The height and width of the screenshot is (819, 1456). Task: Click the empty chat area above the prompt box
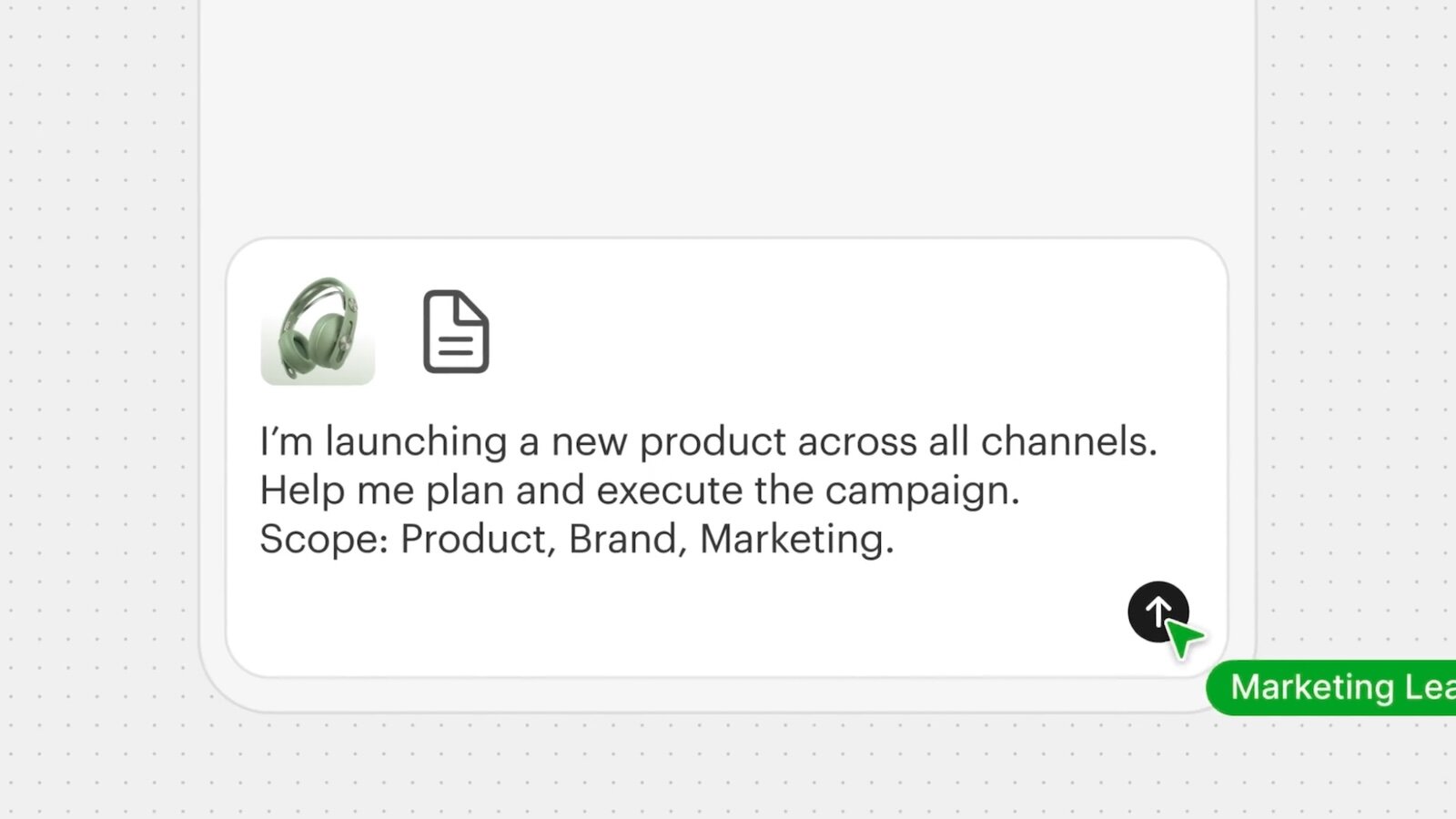(728, 118)
